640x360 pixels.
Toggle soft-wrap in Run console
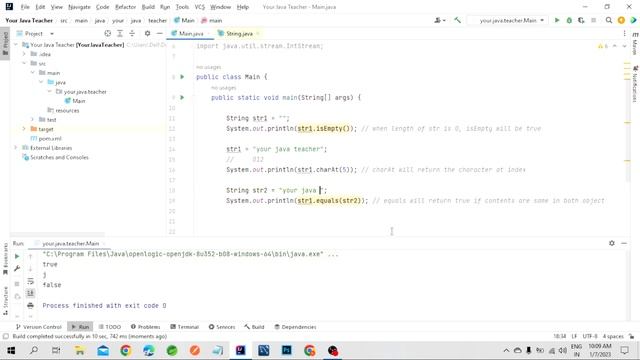(31, 281)
